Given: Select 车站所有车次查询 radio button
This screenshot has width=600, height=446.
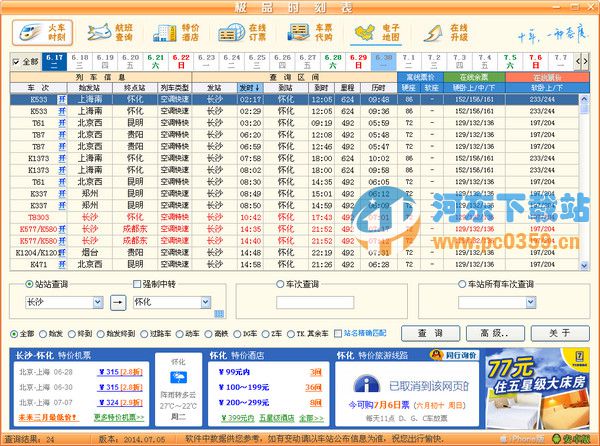Looking at the screenshot, I should coord(462,284).
